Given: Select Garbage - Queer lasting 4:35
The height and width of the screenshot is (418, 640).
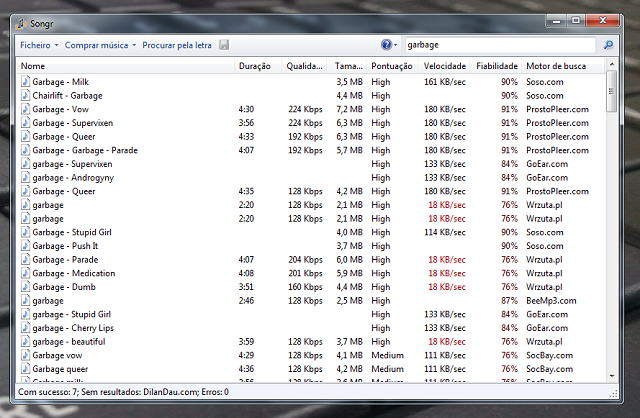Looking at the screenshot, I should point(64,191).
